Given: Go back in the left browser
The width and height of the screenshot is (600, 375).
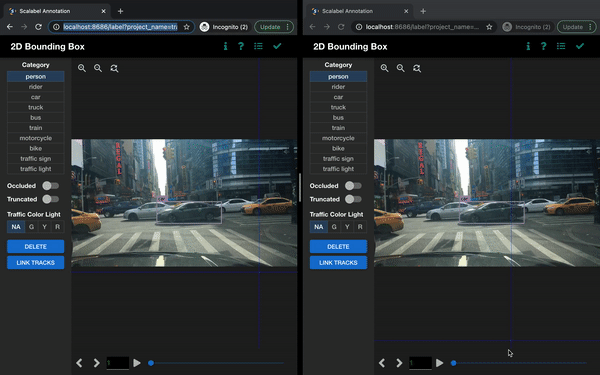Looking at the screenshot, I should click(x=10, y=27).
